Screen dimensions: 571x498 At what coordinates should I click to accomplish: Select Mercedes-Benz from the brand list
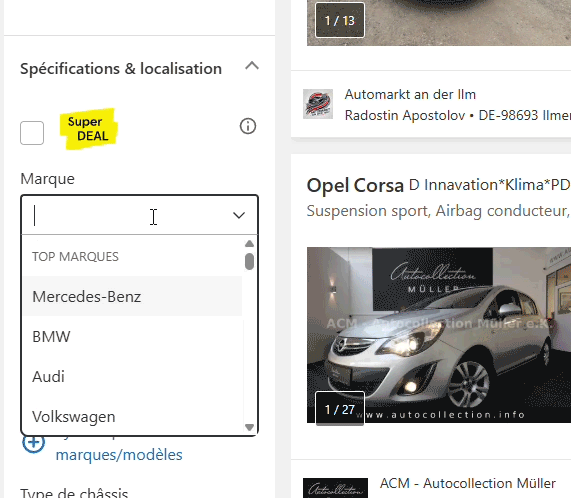[133, 296]
